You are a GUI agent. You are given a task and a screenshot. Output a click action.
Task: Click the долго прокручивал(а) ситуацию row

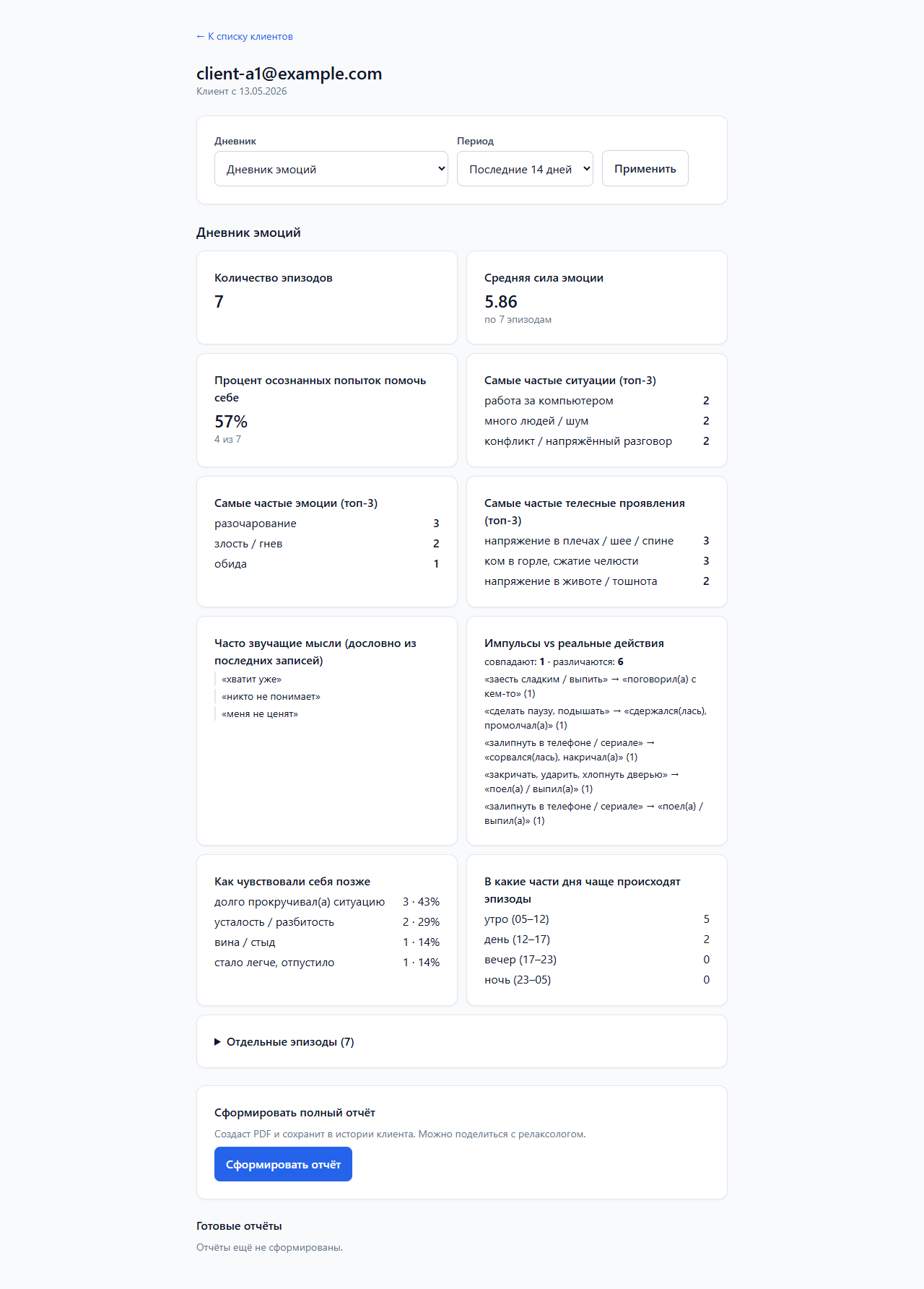coord(327,902)
